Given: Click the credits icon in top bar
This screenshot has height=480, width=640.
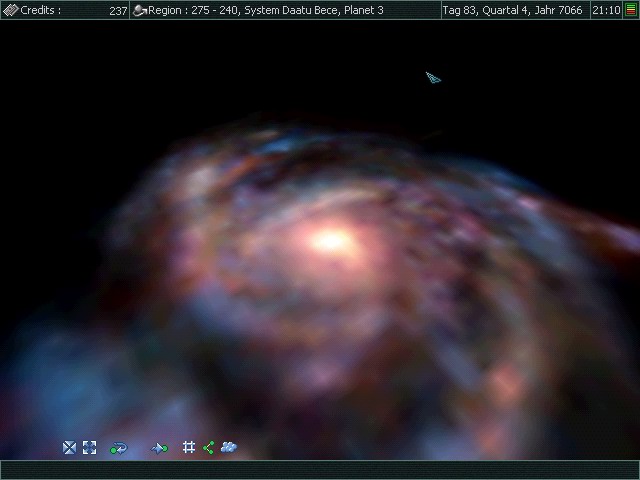Looking at the screenshot, I should 10,10.
